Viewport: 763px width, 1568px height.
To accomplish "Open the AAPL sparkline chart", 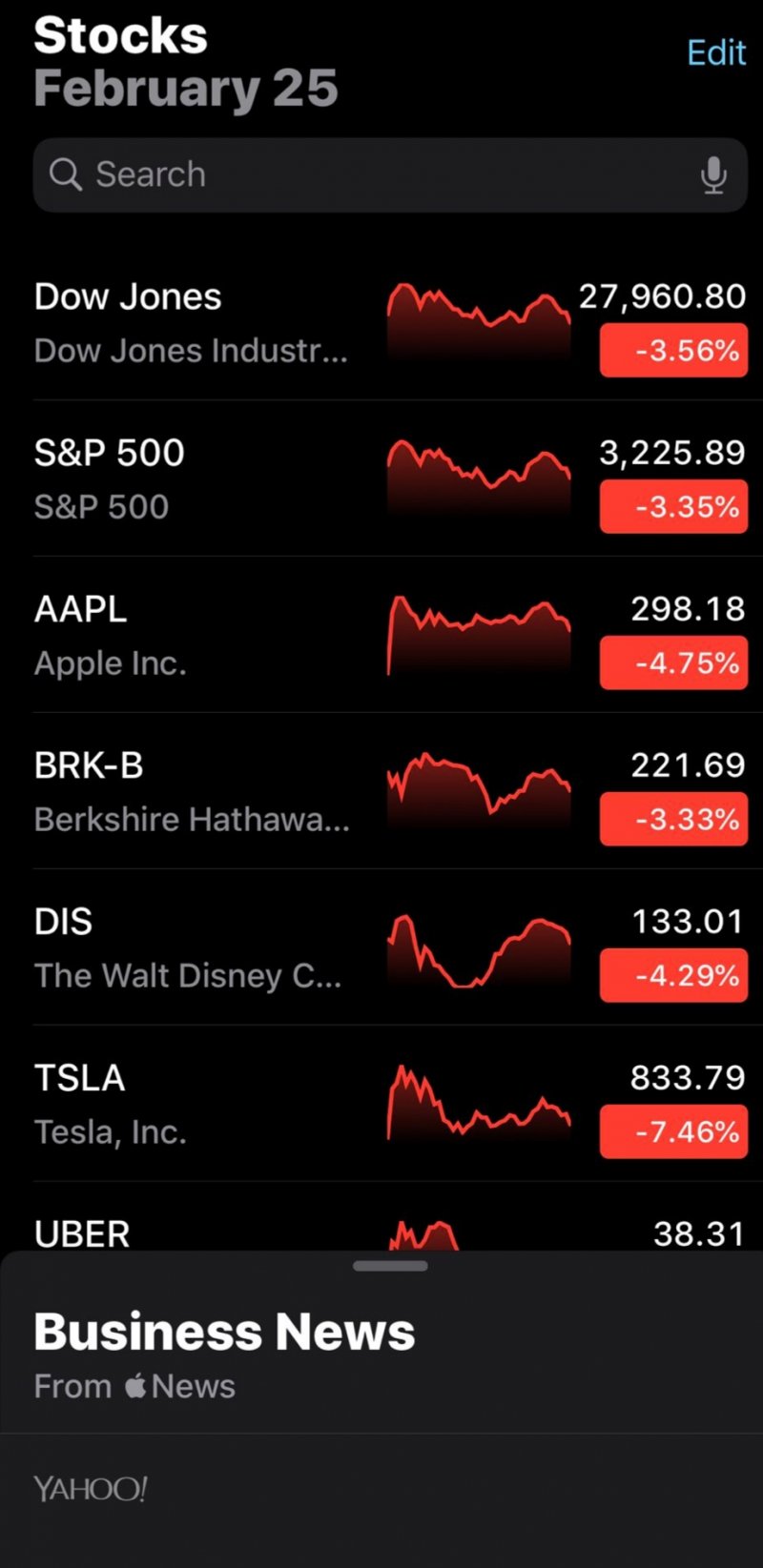I will tap(478, 632).
